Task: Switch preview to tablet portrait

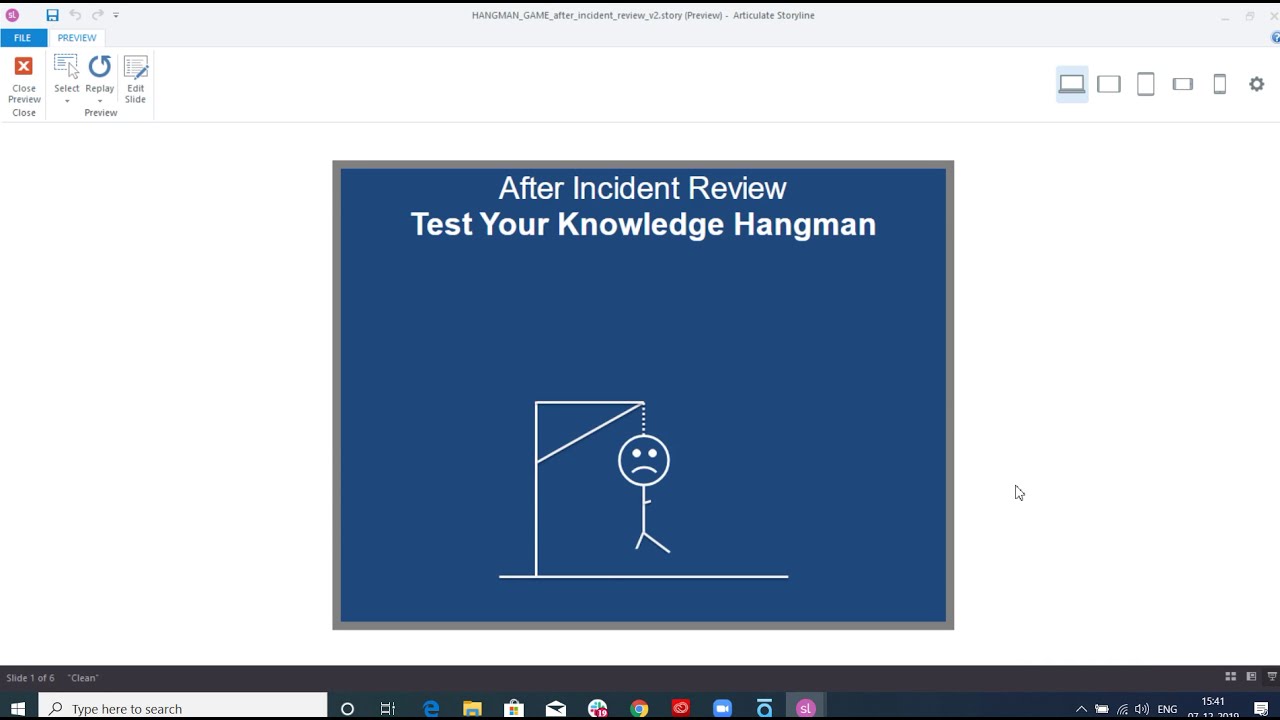Action: point(1146,84)
